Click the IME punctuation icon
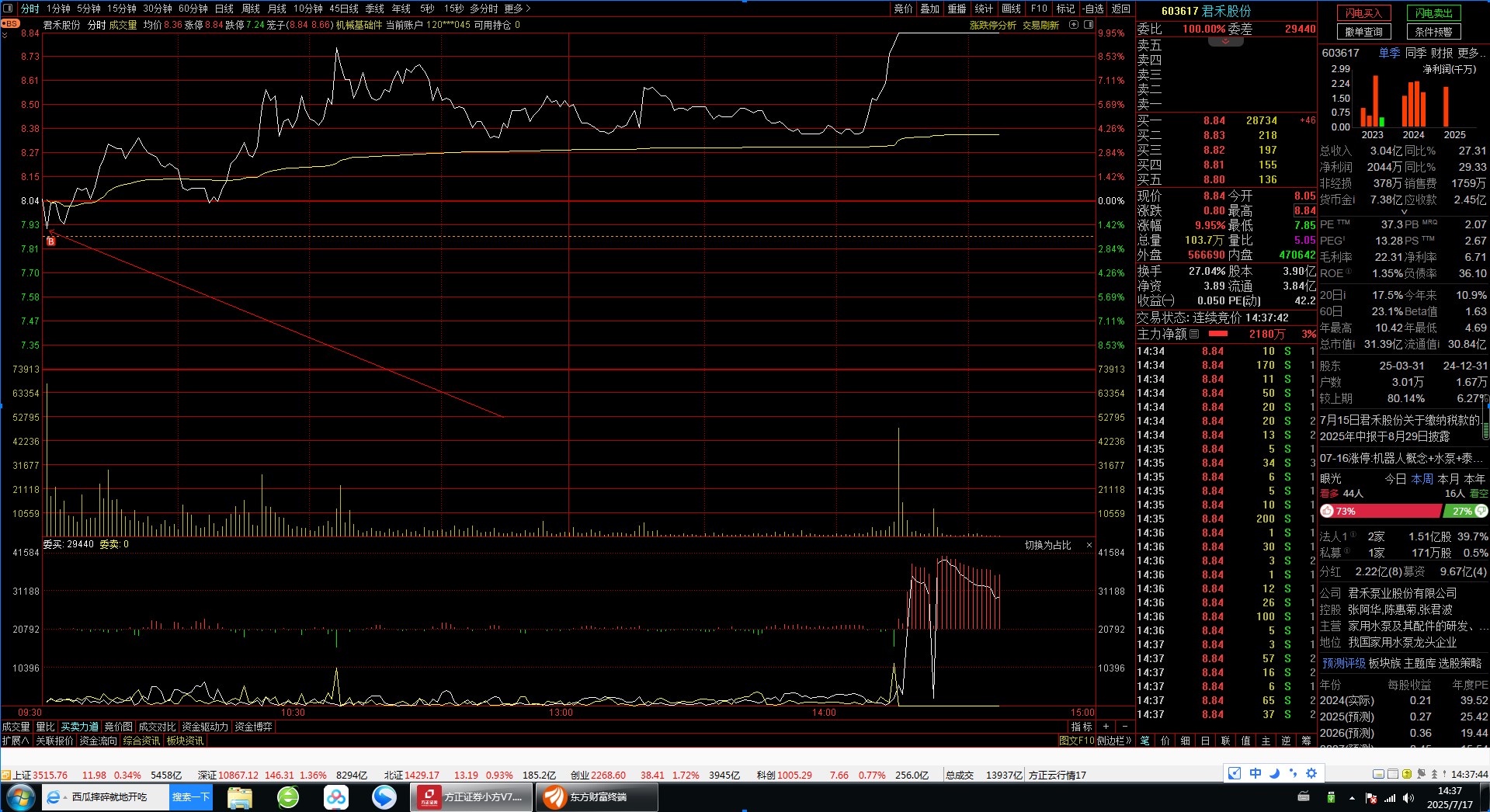This screenshot has height=812, width=1490. (x=1293, y=773)
